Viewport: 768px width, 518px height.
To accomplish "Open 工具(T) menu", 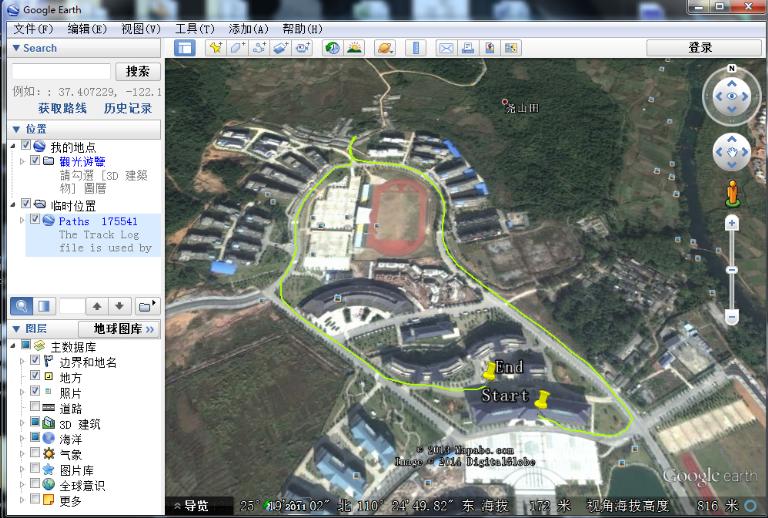I will pyautogui.click(x=195, y=29).
